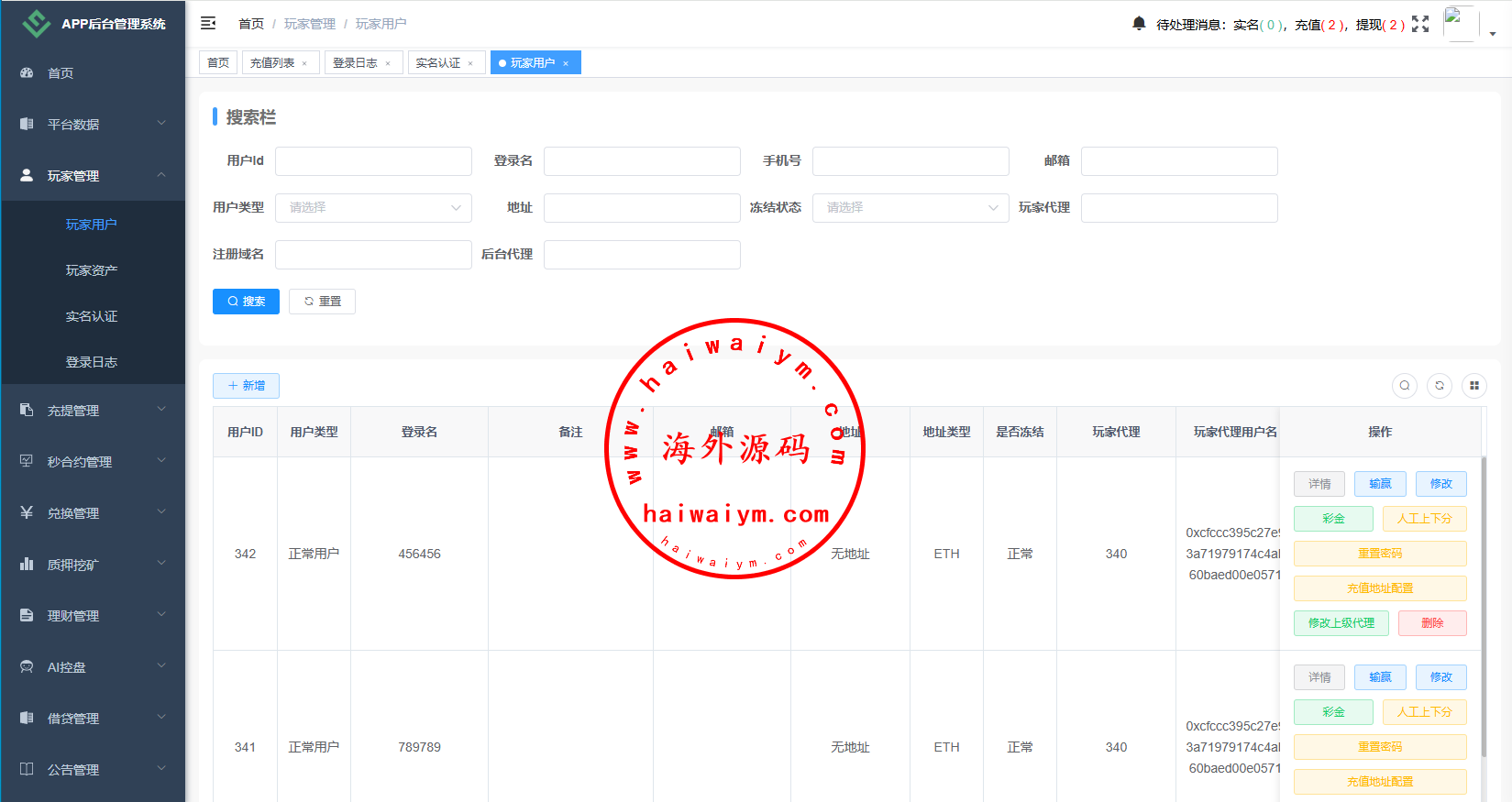
Task: Click the 平台数据 sidebar icon
Action: coord(27,124)
